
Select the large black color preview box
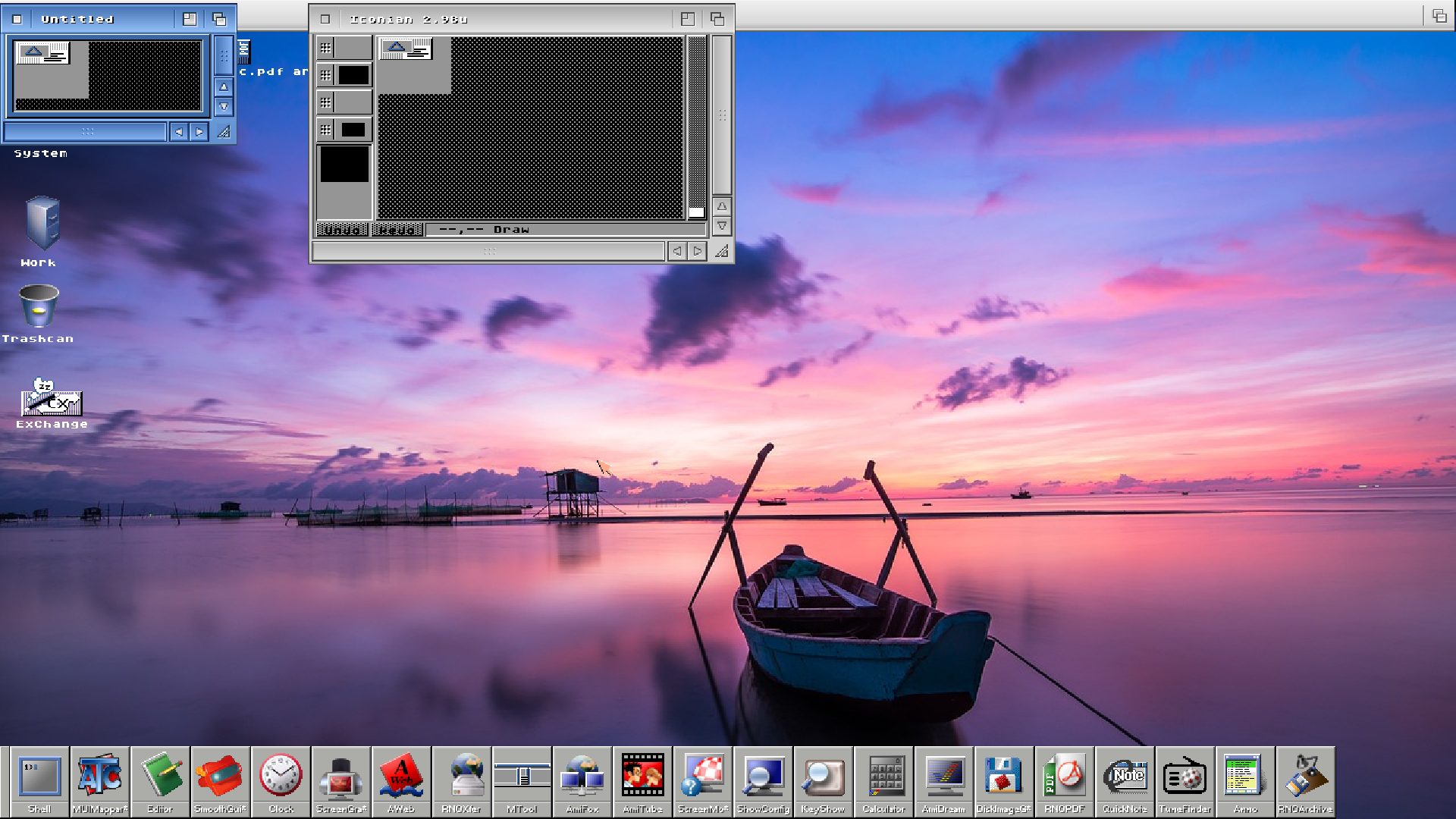tap(344, 165)
